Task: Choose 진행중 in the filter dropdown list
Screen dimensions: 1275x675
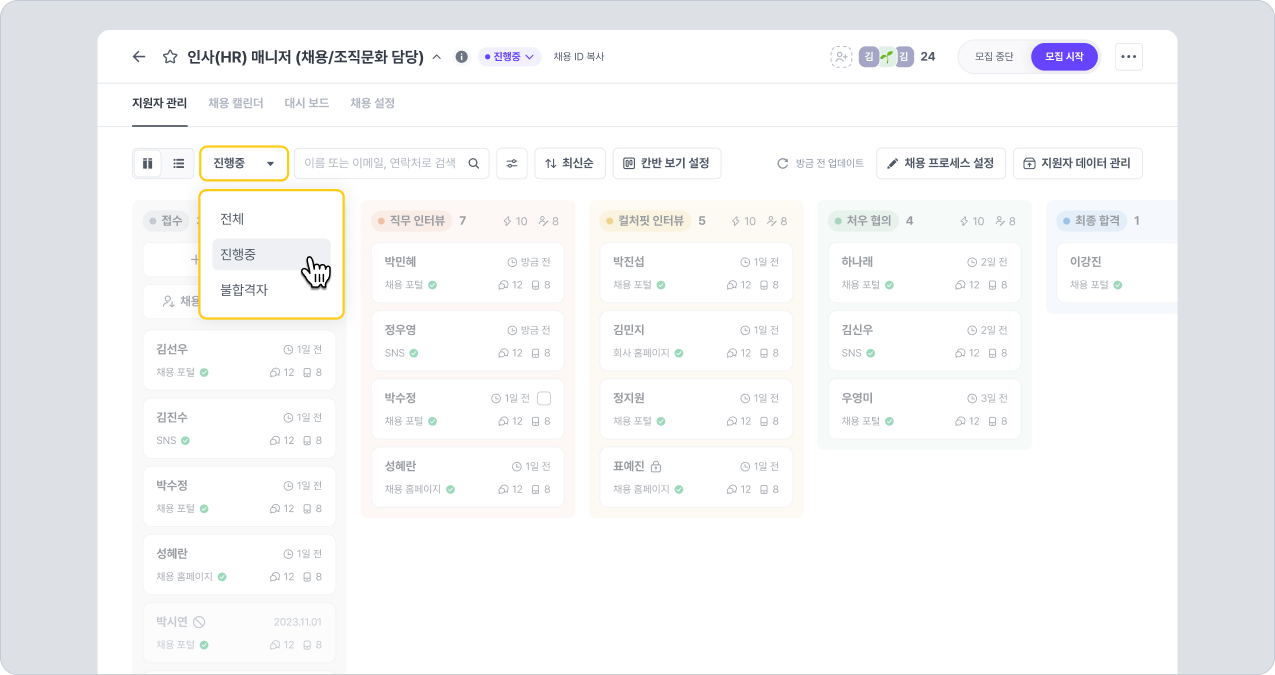Action: [x=271, y=254]
